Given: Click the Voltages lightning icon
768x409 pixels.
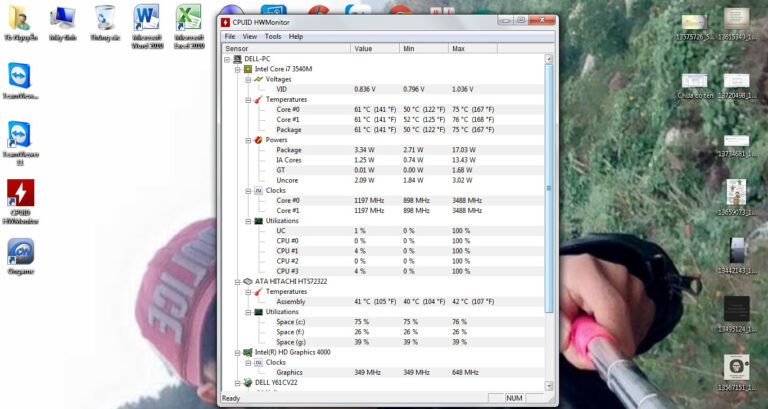Looking at the screenshot, I should (x=259, y=79).
